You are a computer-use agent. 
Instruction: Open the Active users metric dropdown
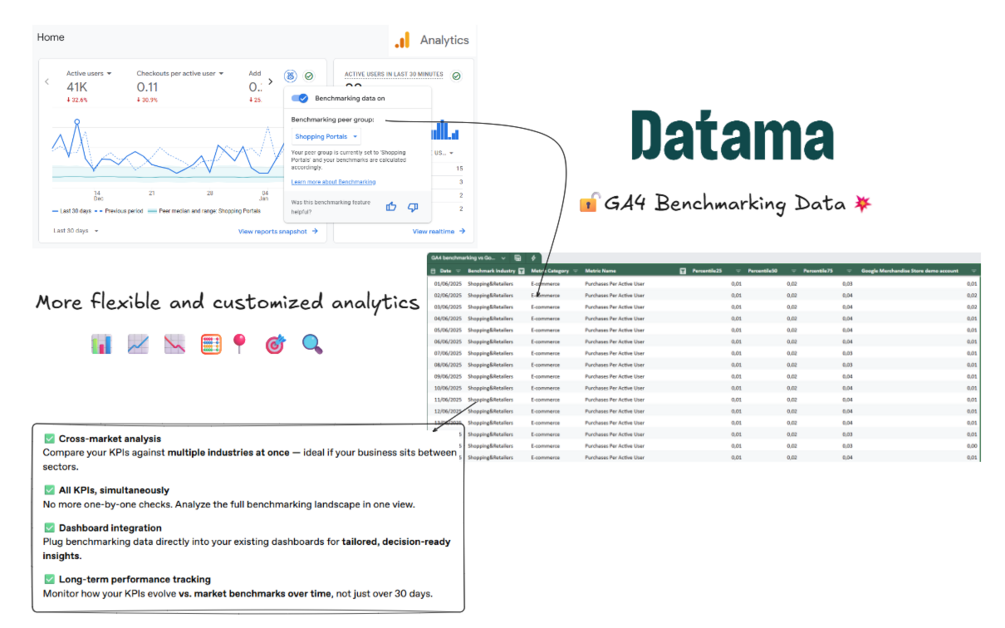coord(89,74)
